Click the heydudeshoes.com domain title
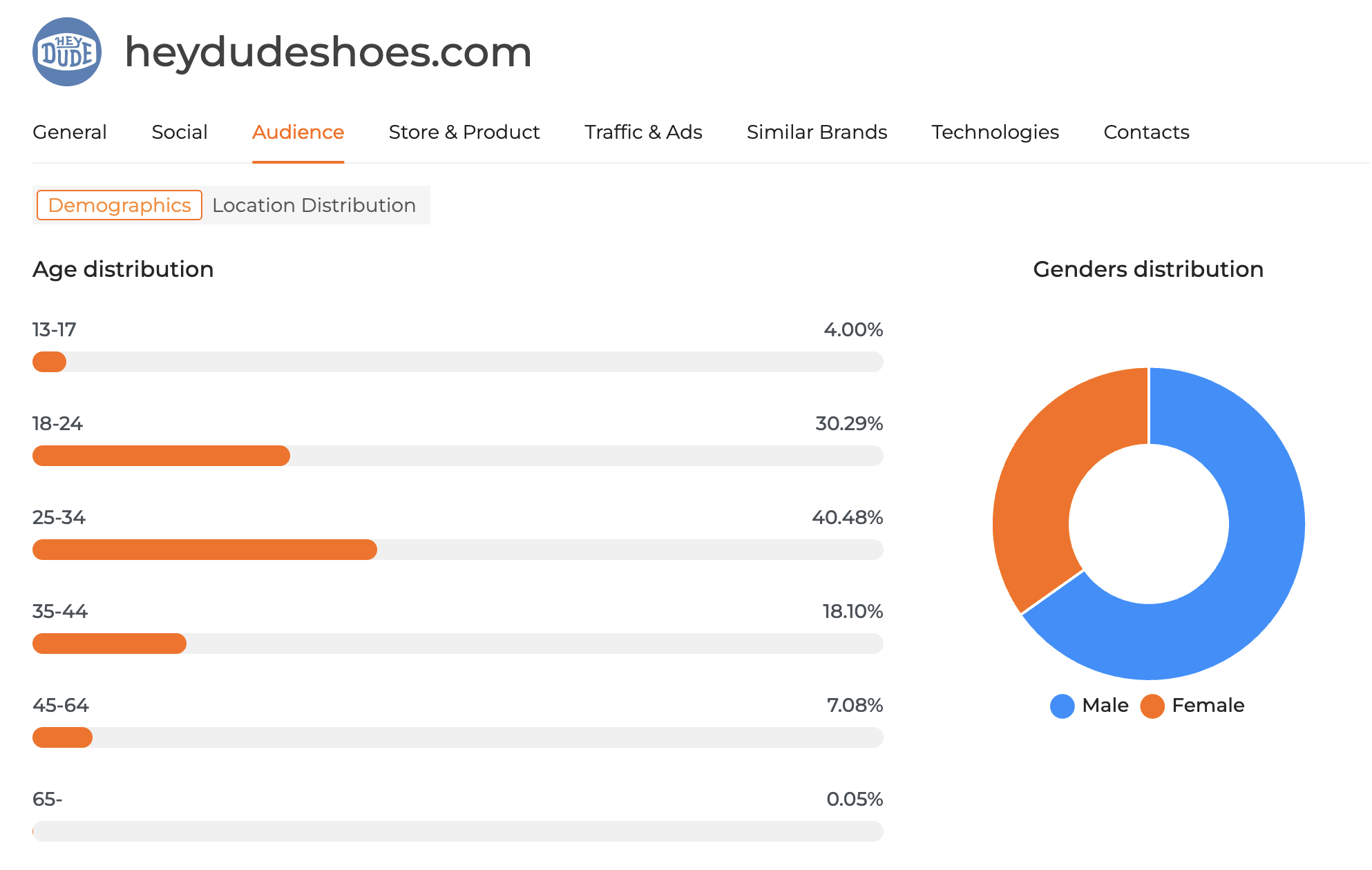 point(328,52)
